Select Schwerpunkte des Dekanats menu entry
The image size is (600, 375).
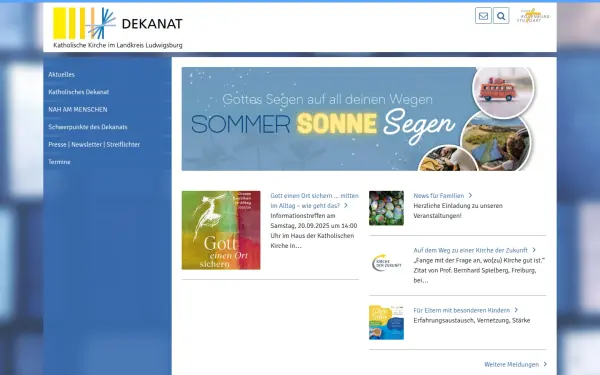click(x=88, y=127)
